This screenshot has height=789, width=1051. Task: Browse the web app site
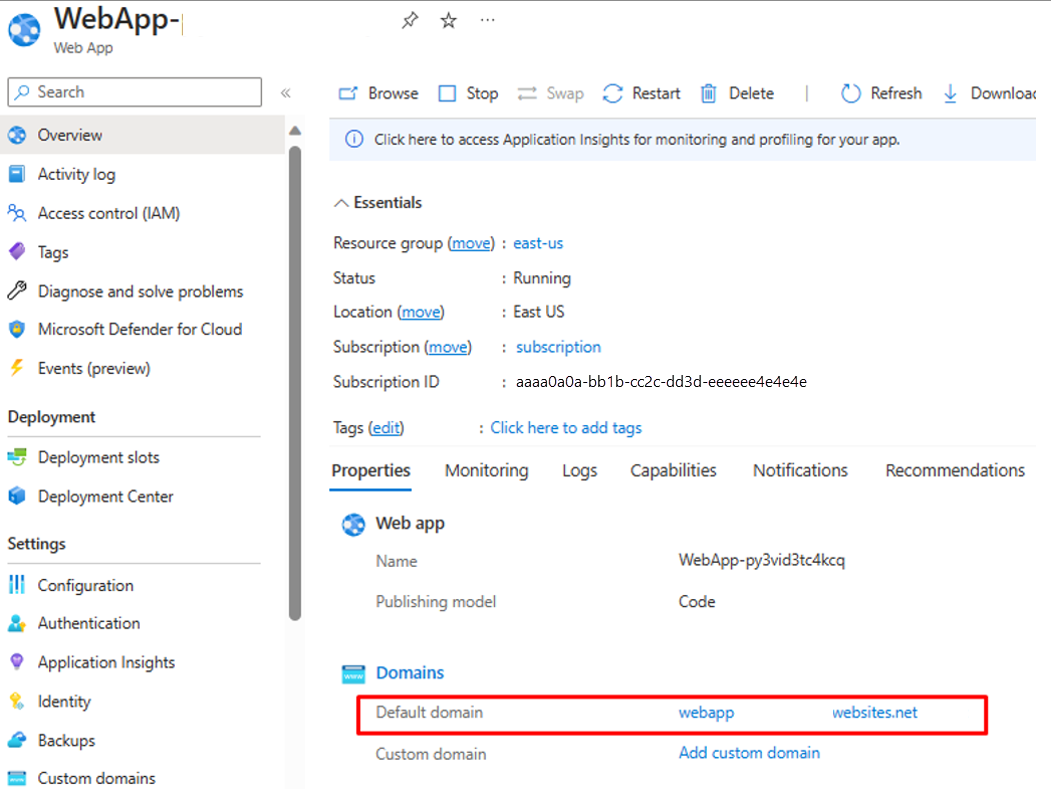[x=379, y=93]
